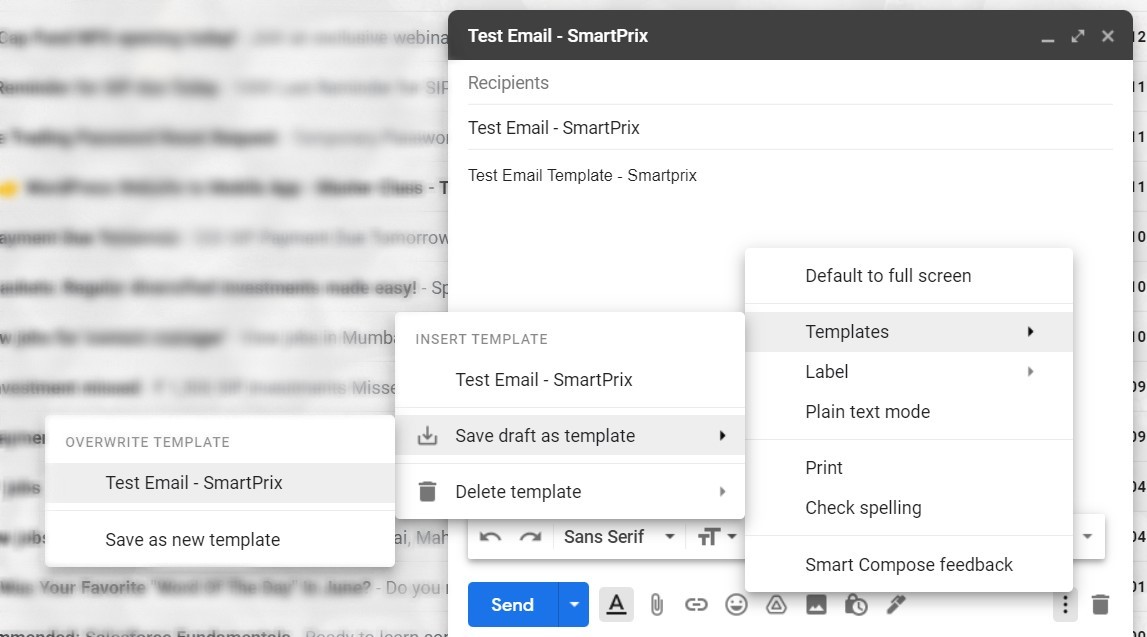Screen dimensions: 1147x637
Task: Click the subject field Test Email - SmartPrix
Action: point(790,128)
